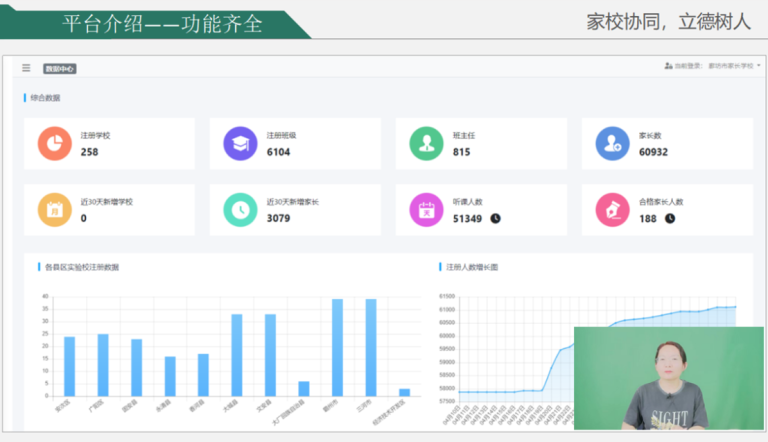This screenshot has height=442, width=768.
Task: Select the 数据中心 tab
Action: (60, 69)
